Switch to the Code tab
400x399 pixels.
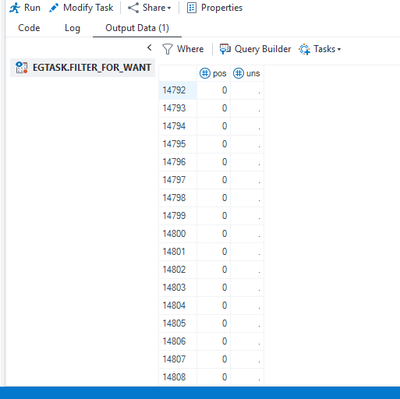pyautogui.click(x=29, y=28)
